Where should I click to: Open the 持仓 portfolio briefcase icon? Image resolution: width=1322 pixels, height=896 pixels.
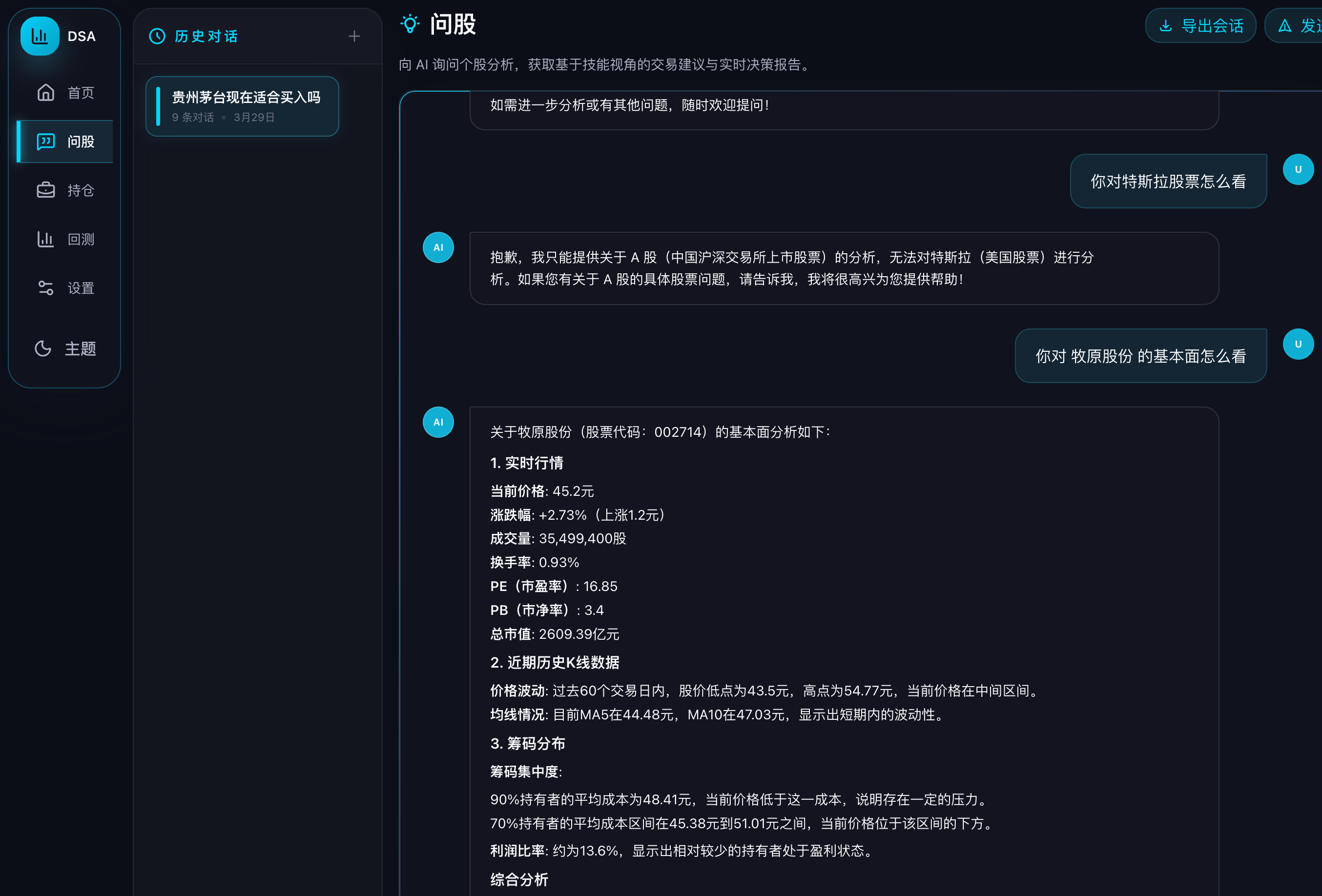[45, 190]
